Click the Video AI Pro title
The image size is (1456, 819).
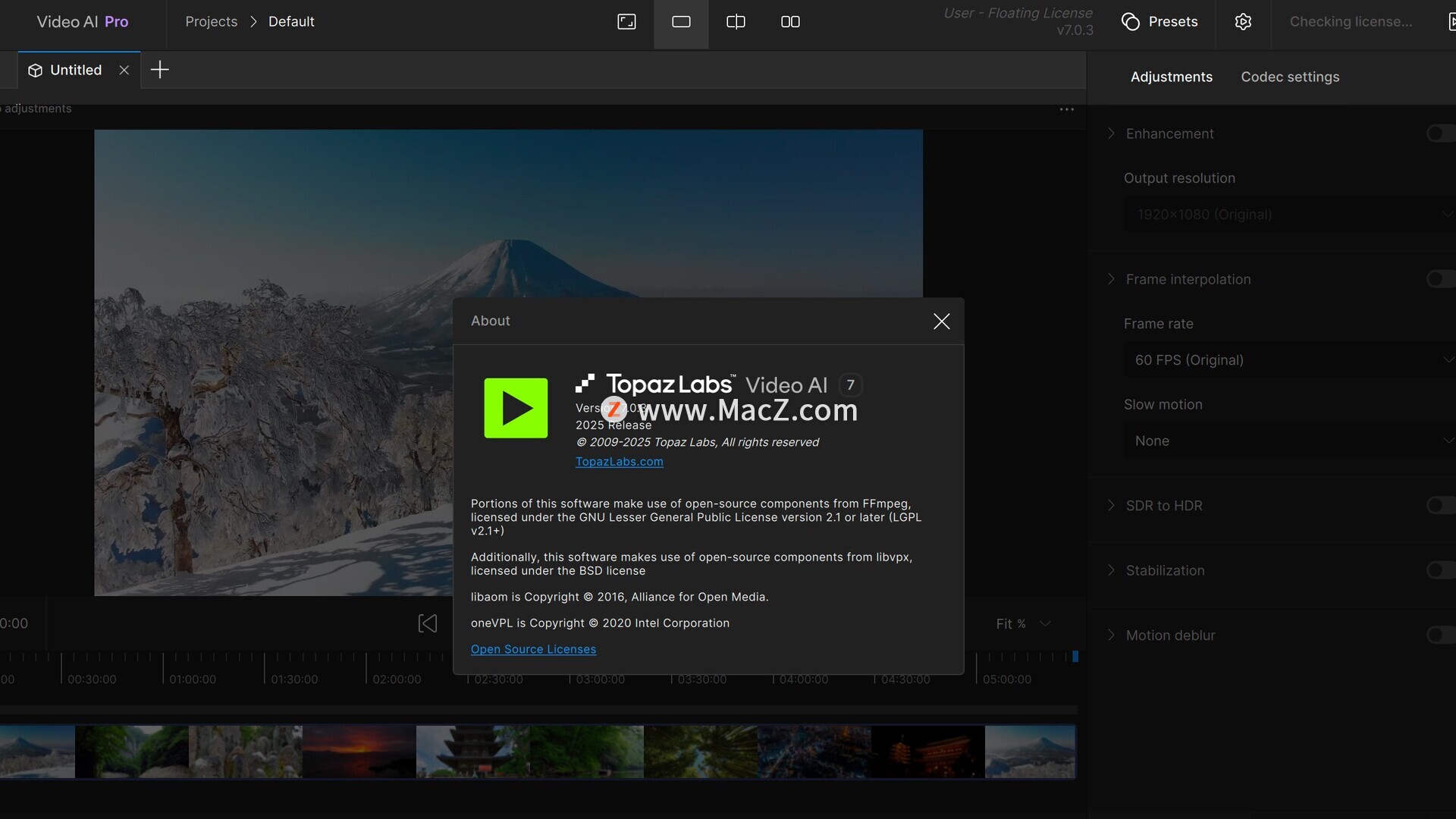(83, 22)
